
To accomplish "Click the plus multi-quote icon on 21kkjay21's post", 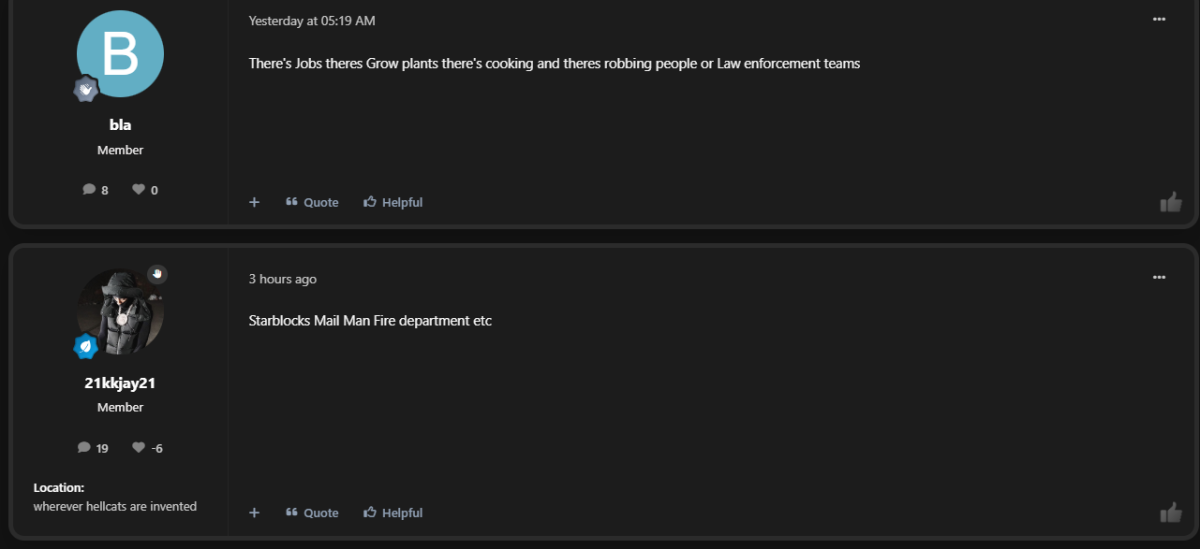I will point(254,512).
